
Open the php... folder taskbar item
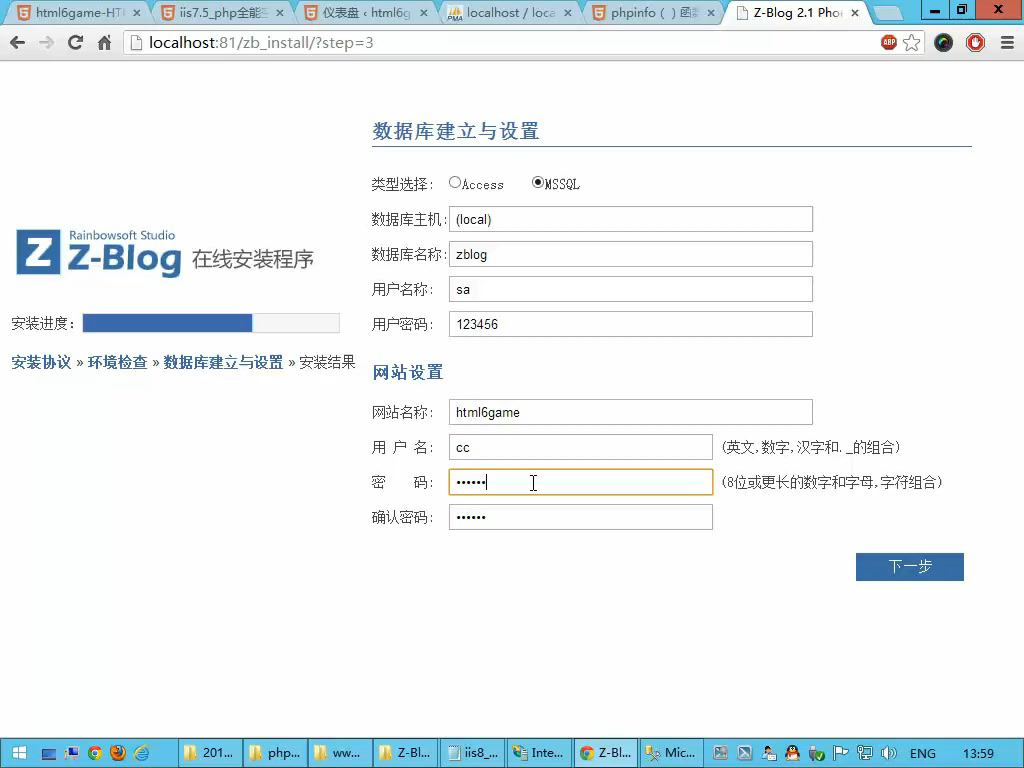click(x=276, y=753)
